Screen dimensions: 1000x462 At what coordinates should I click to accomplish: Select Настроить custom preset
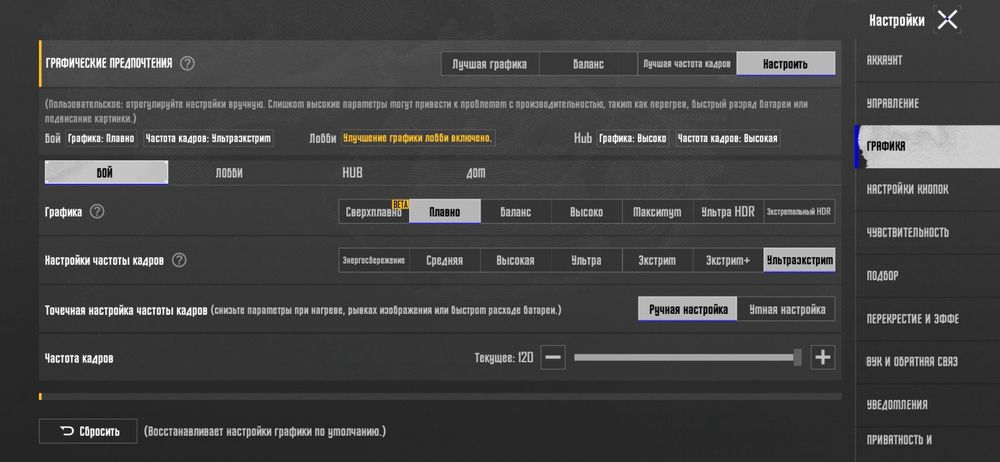point(786,64)
